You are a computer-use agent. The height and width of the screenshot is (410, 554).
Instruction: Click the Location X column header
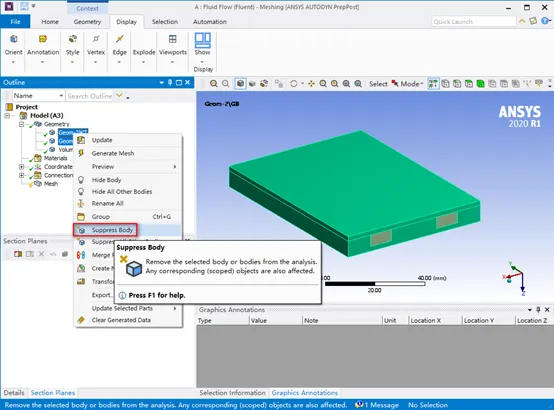coord(426,321)
